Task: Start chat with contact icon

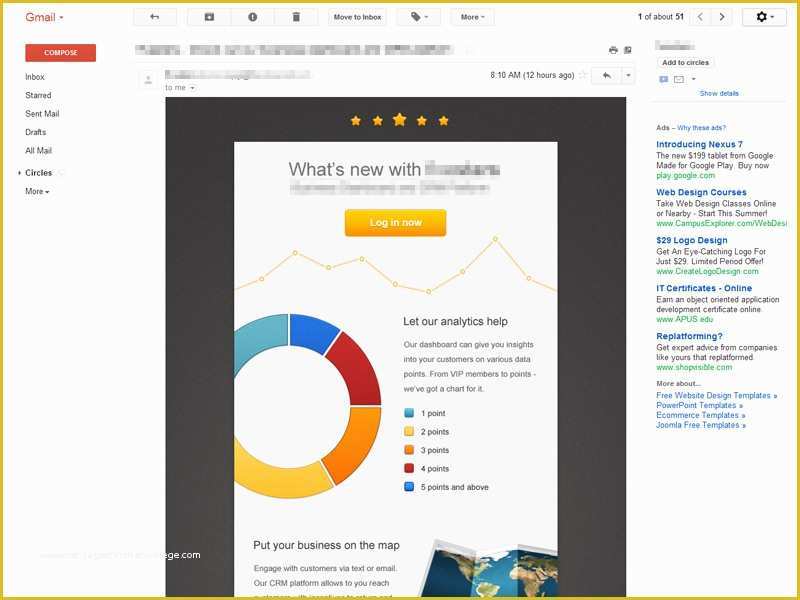Action: point(664,79)
